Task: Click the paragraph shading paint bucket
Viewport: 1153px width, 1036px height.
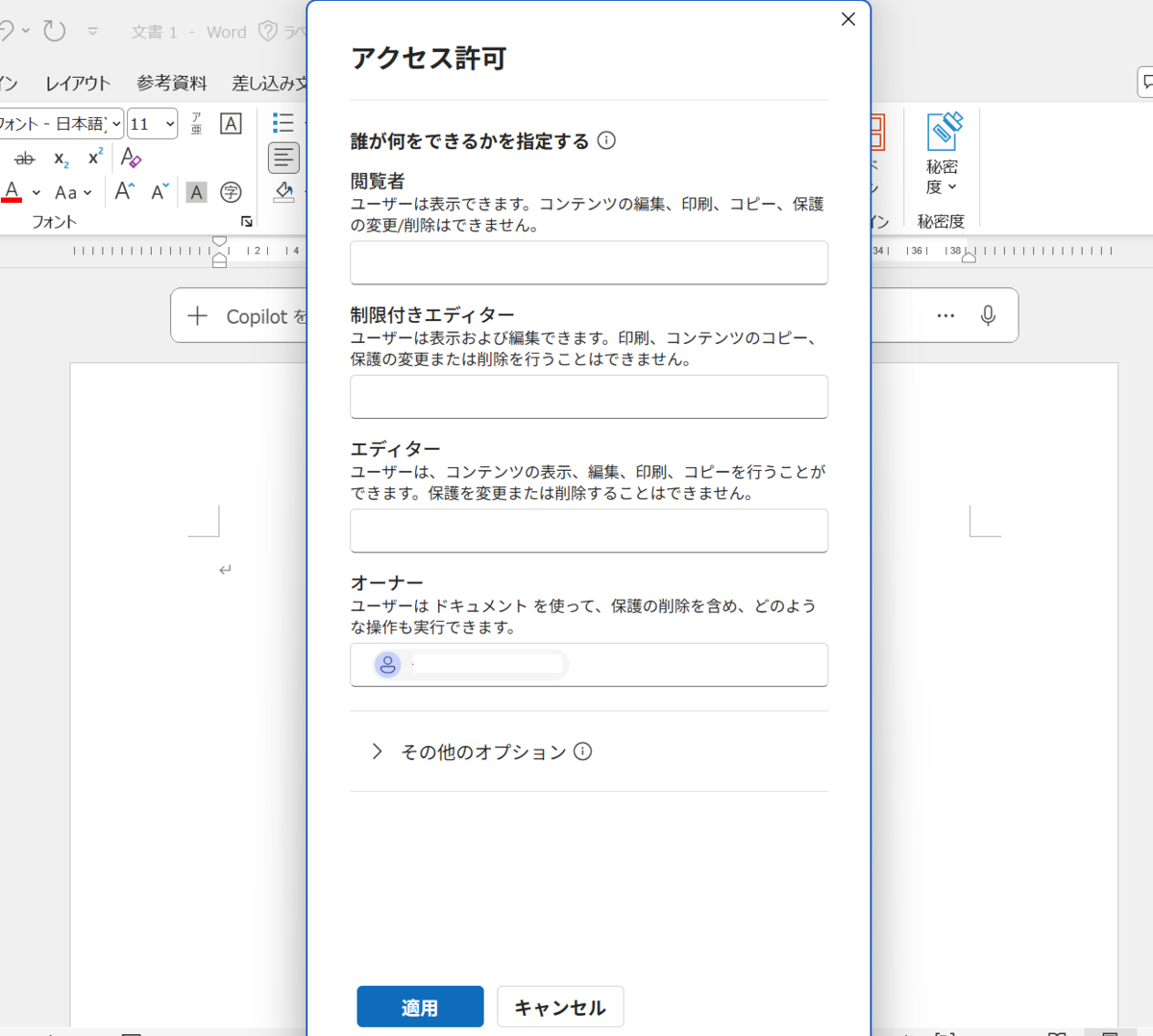Action: click(283, 192)
